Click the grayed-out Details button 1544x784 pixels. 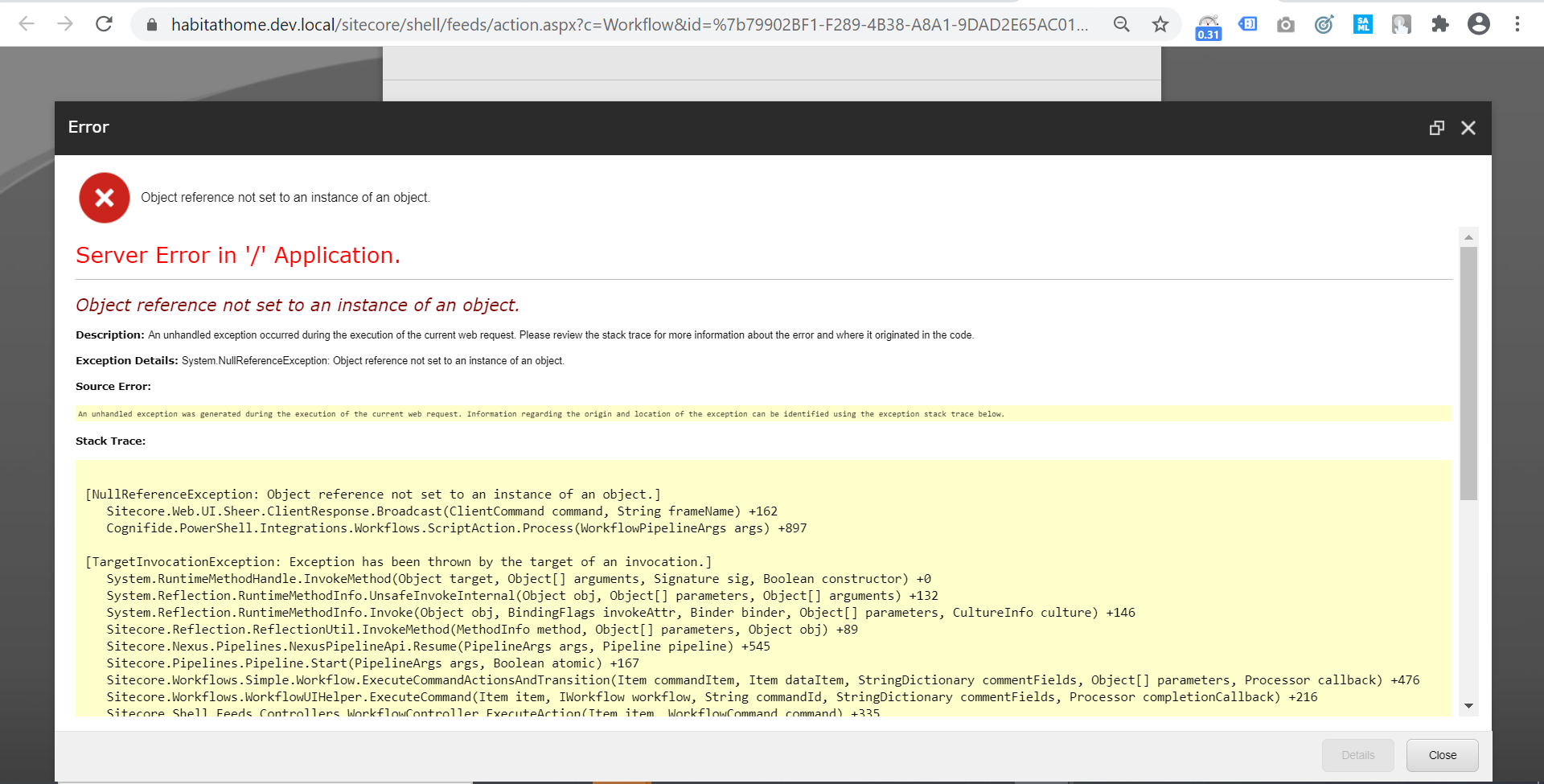point(1357,755)
